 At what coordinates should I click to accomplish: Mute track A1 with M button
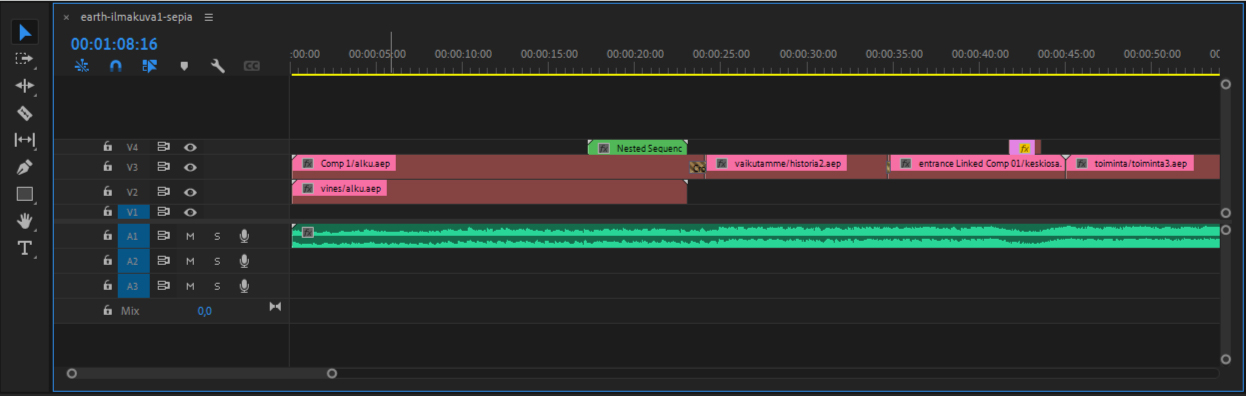coord(190,236)
